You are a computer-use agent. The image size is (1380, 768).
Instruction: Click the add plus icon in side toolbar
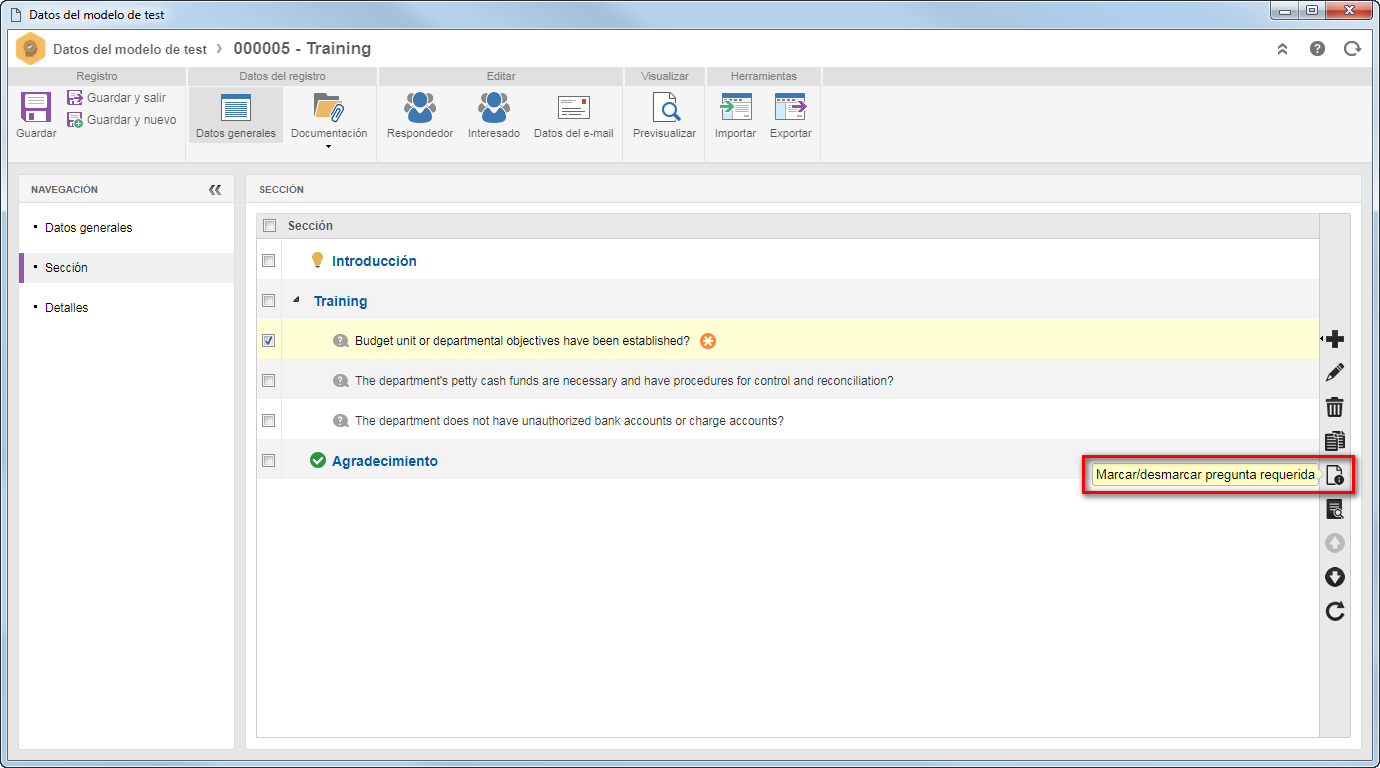point(1335,340)
